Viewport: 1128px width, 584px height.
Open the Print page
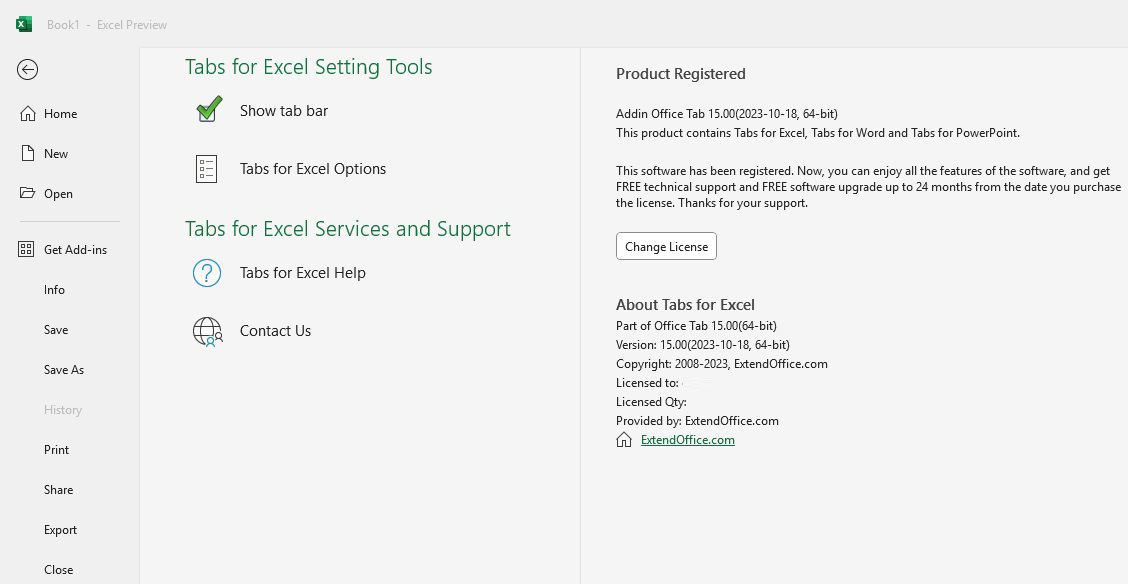pyautogui.click(x=56, y=450)
